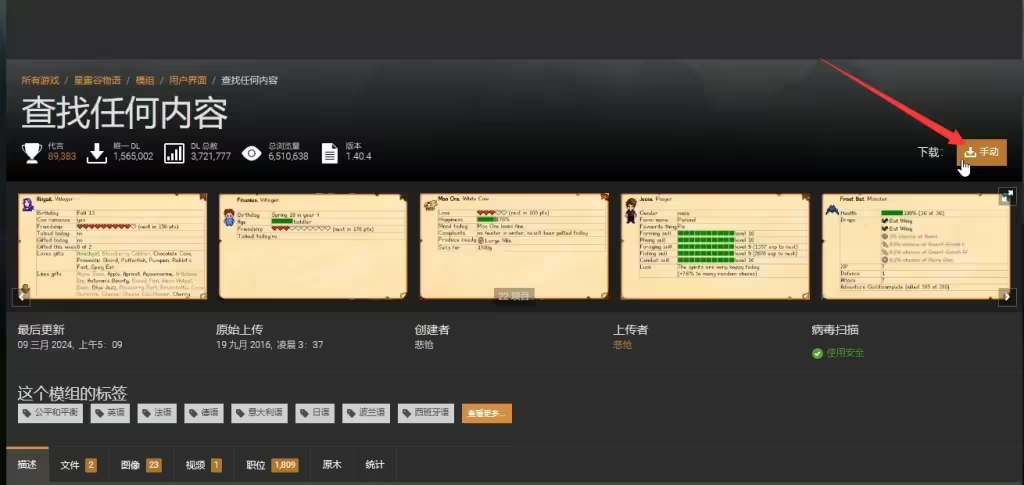Switch to the 视频 tab

pyautogui.click(x=204, y=465)
